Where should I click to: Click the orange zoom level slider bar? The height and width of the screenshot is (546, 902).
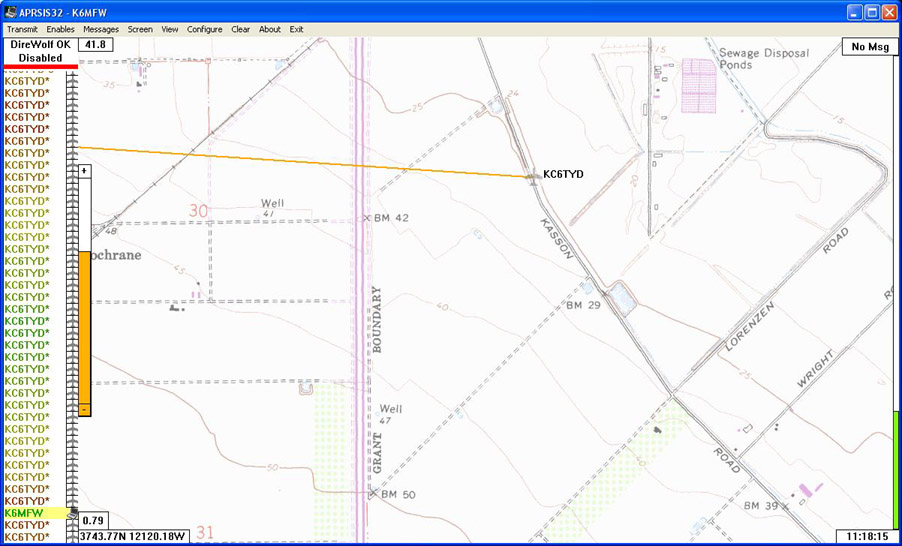pyautogui.click(x=85, y=330)
